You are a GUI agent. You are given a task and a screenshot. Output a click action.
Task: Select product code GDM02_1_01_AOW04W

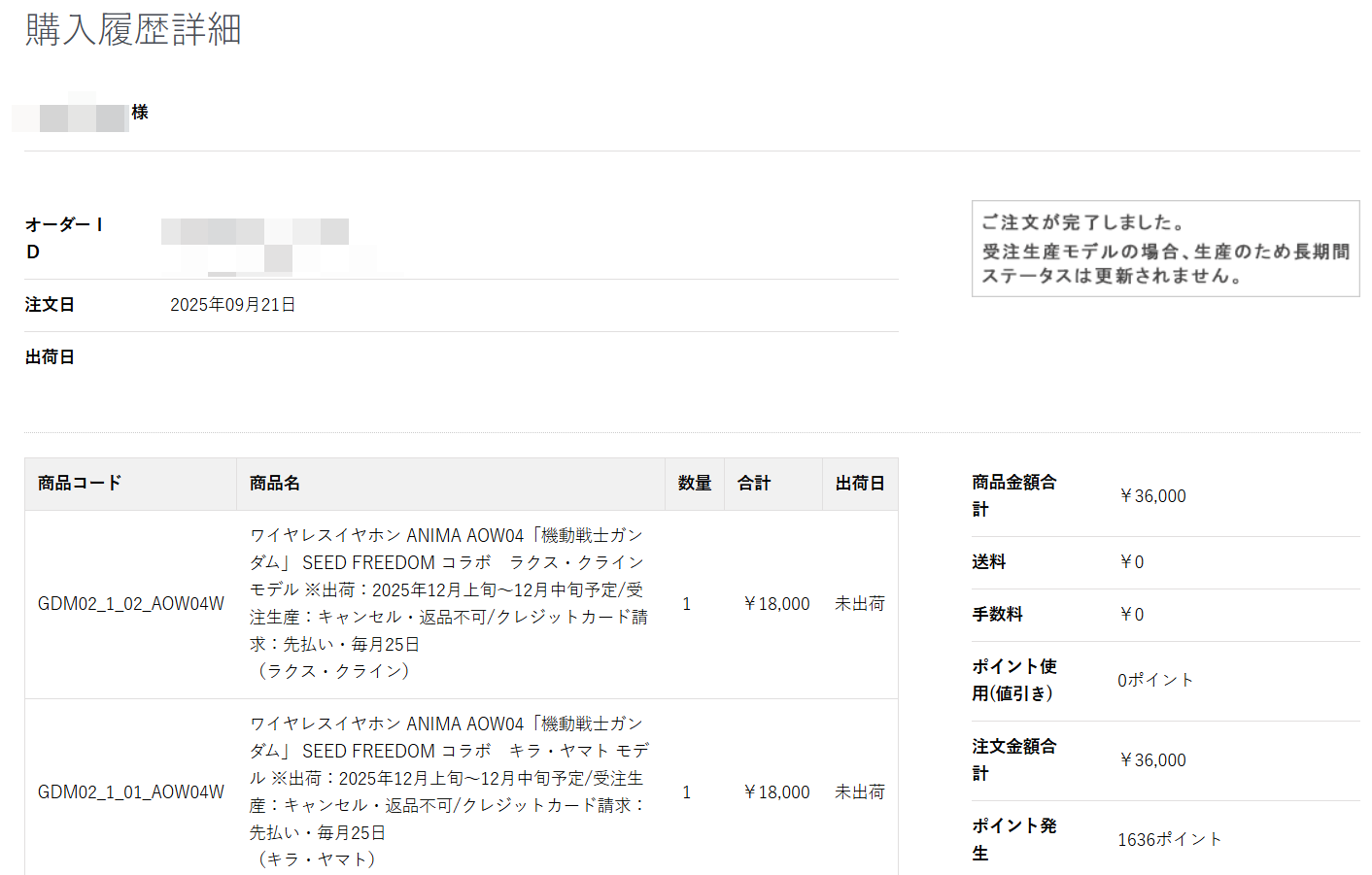131,792
